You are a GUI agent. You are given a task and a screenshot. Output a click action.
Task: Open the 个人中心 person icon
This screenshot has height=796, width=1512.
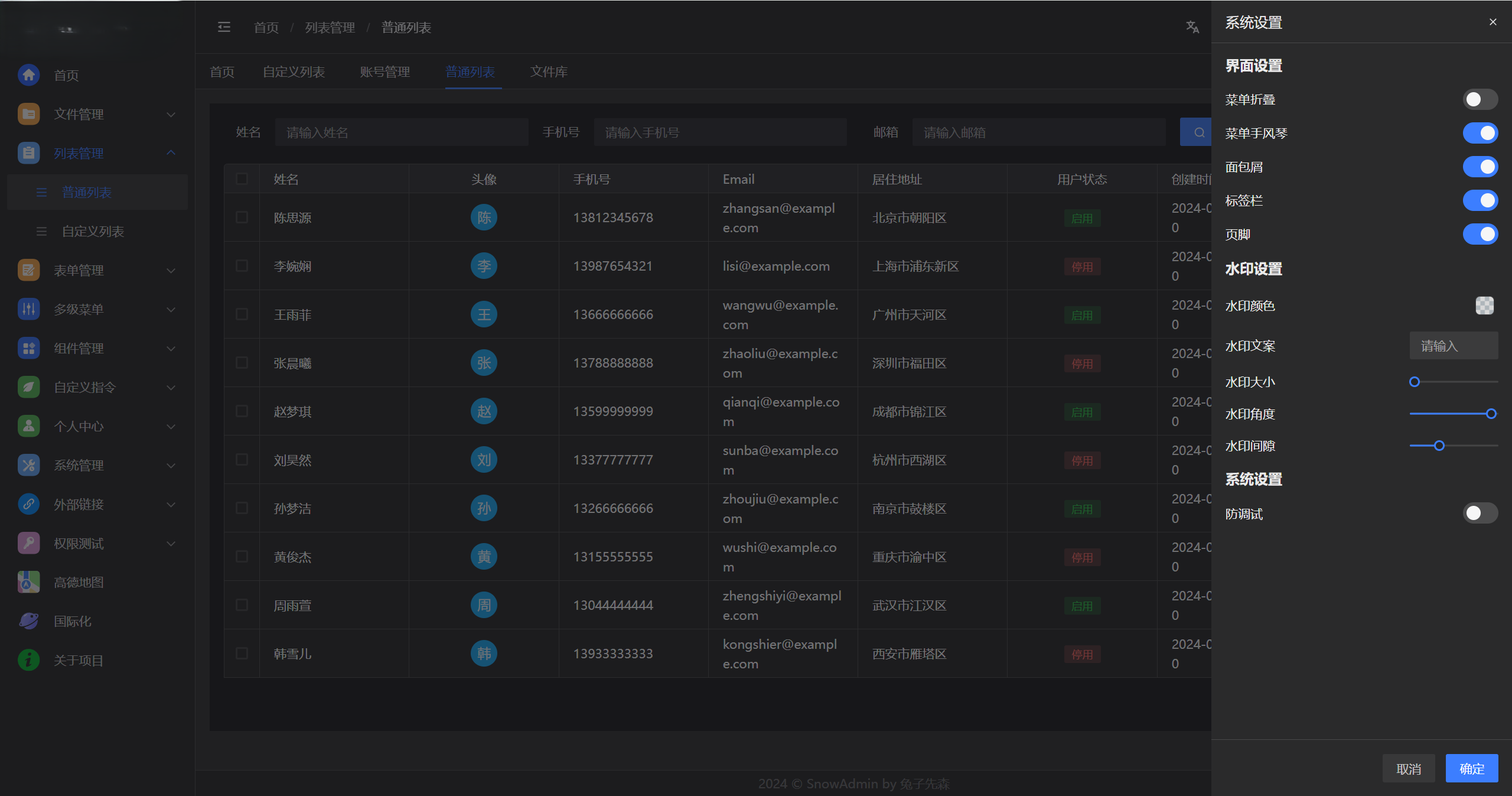[x=28, y=426]
